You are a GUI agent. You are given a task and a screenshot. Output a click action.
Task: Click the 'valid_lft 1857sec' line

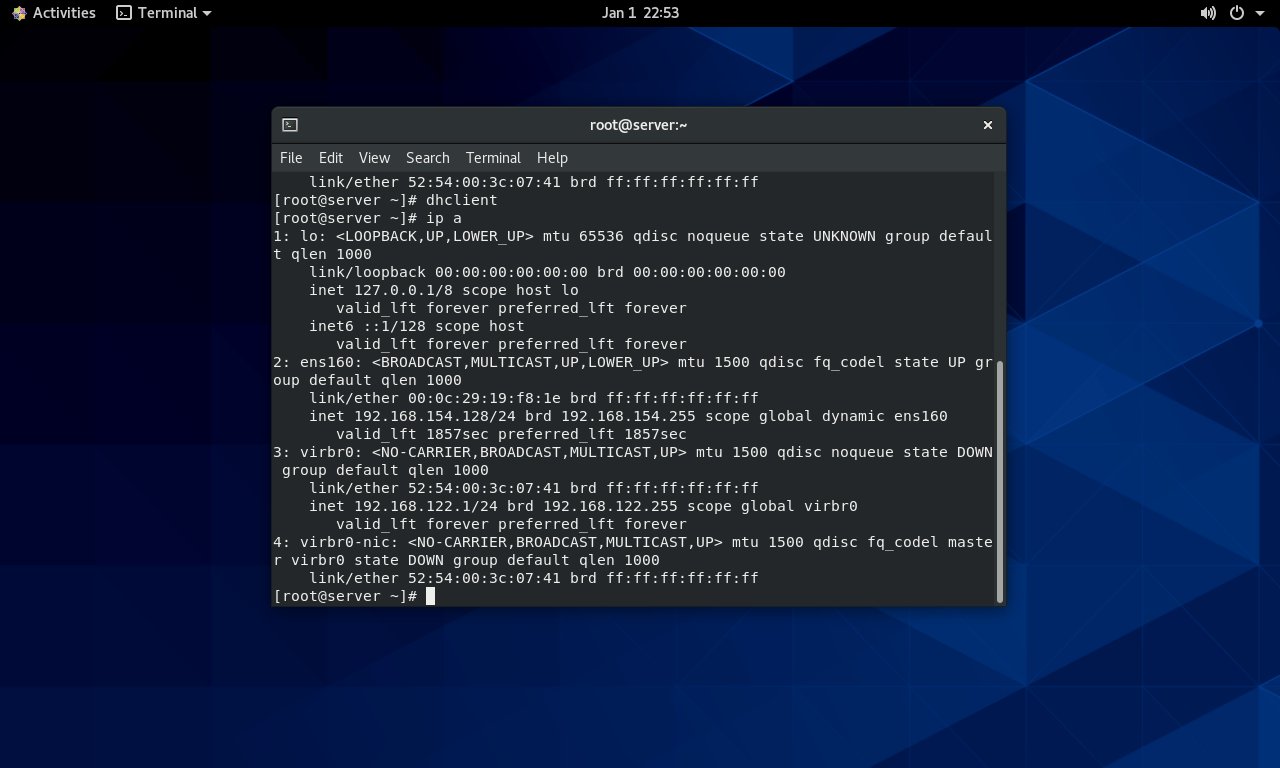click(511, 434)
